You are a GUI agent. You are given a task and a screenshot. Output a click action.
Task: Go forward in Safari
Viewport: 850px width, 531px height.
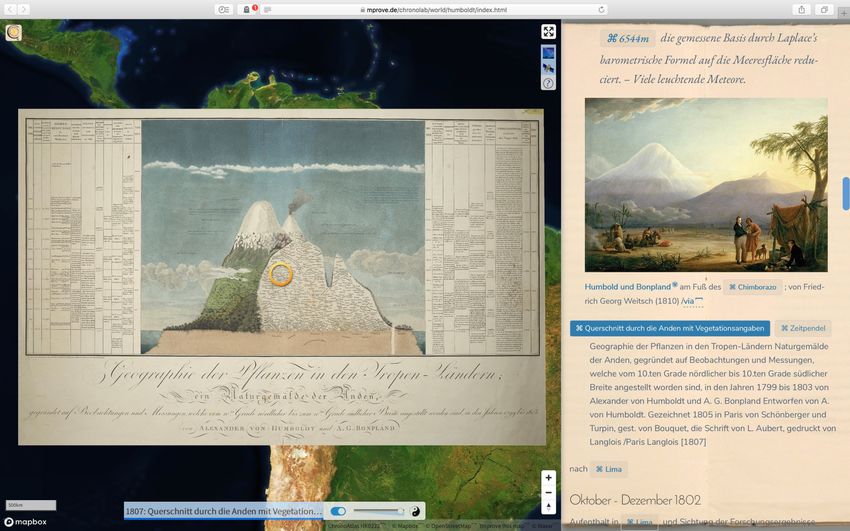tap(23, 9)
